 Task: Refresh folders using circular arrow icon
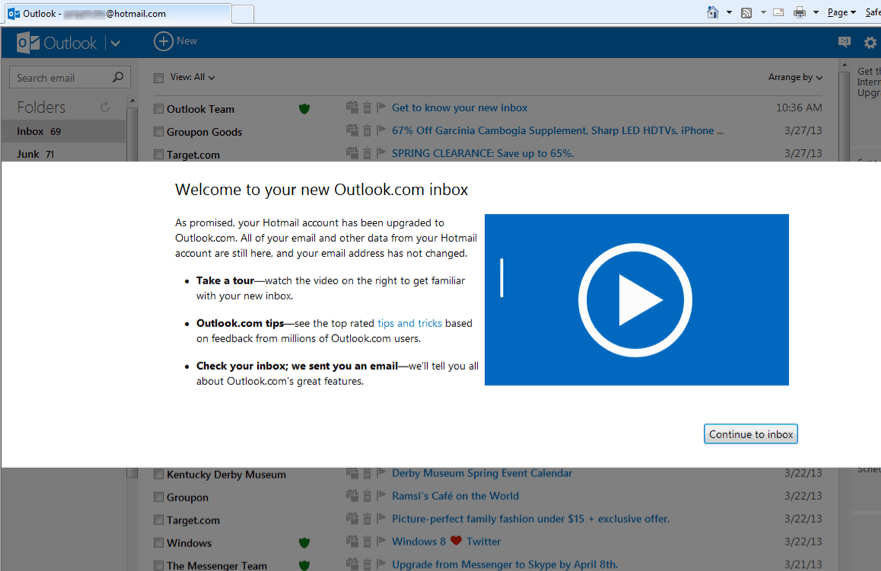pyautogui.click(x=105, y=107)
